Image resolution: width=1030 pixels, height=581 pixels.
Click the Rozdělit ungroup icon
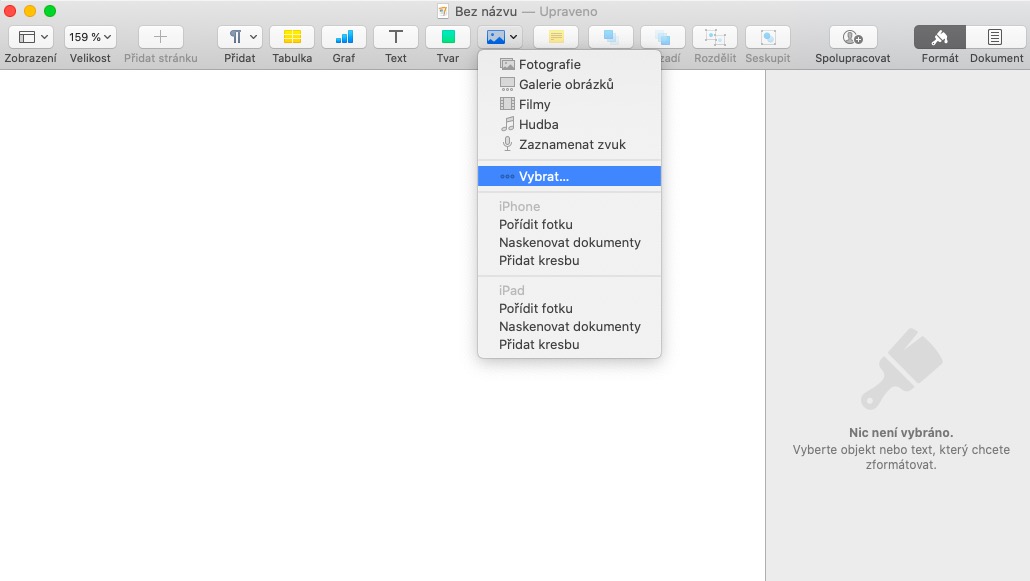(715, 37)
